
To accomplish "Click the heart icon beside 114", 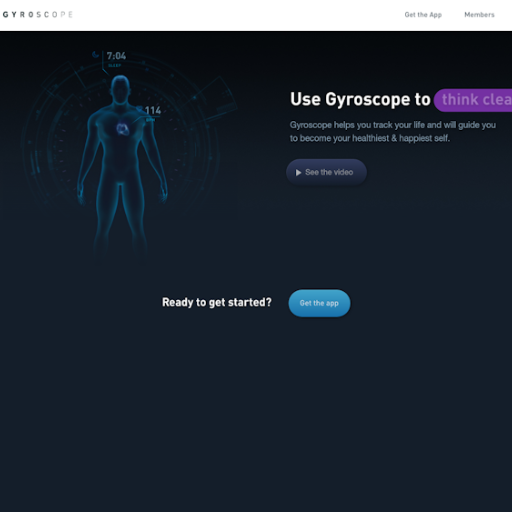I will tap(139, 109).
